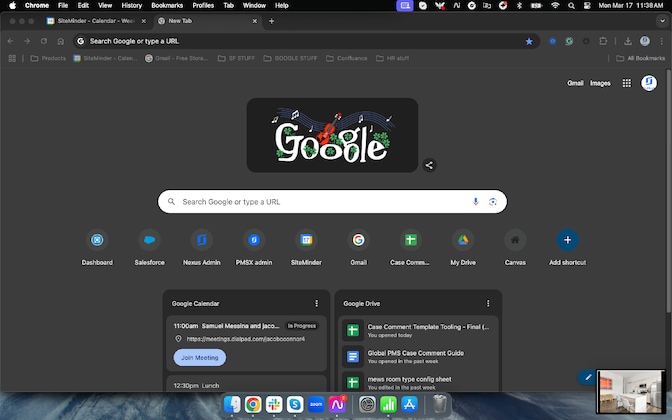Open the Gmail link at top right
The height and width of the screenshot is (420, 672).
575,83
